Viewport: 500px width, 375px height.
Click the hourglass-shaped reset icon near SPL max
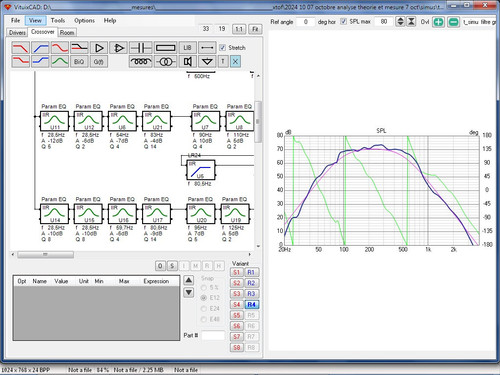[x=411, y=22]
